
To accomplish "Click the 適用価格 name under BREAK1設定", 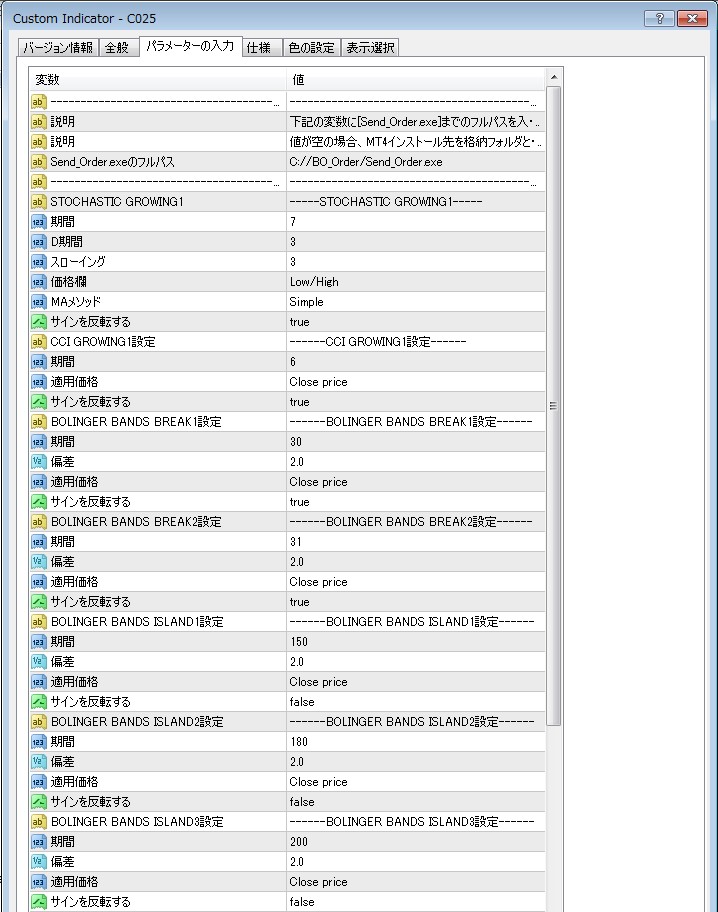I will point(74,482).
